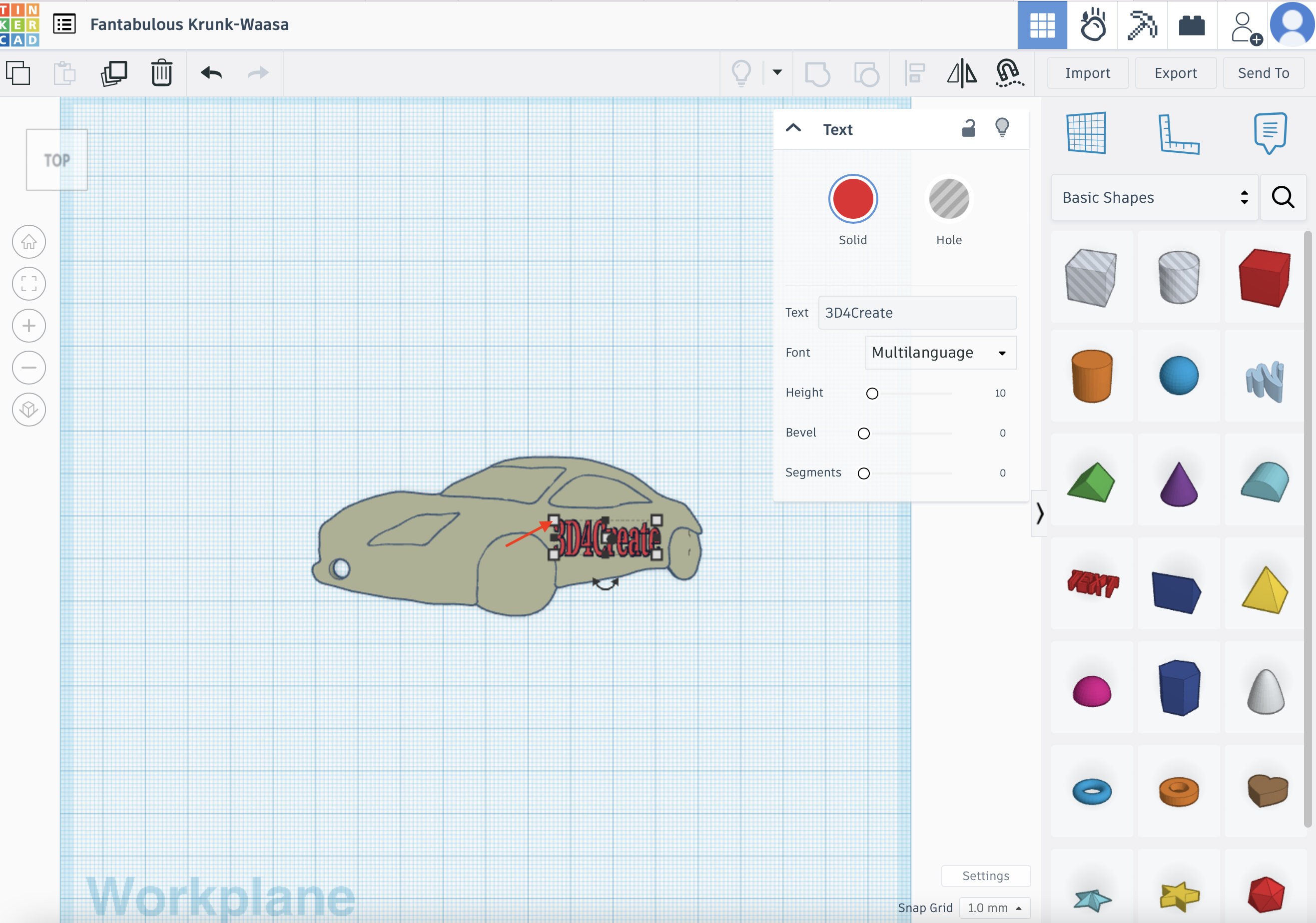Click the Fit all in view icon

coord(28,284)
